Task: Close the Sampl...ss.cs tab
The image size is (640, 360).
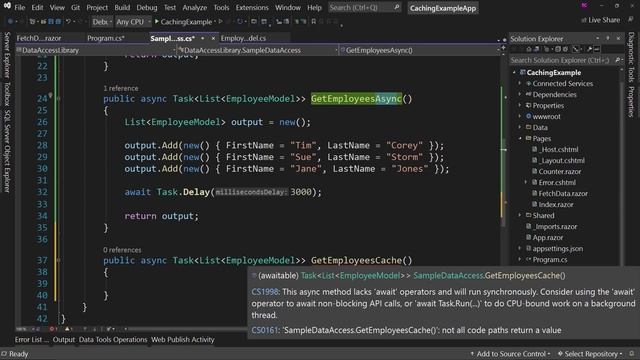Action: tap(213, 38)
